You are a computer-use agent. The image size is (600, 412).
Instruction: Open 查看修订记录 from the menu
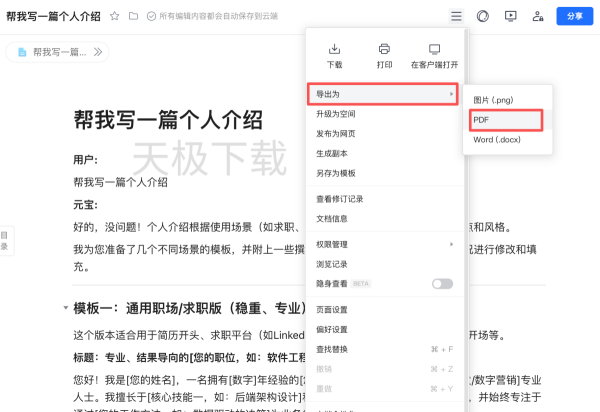pos(339,199)
